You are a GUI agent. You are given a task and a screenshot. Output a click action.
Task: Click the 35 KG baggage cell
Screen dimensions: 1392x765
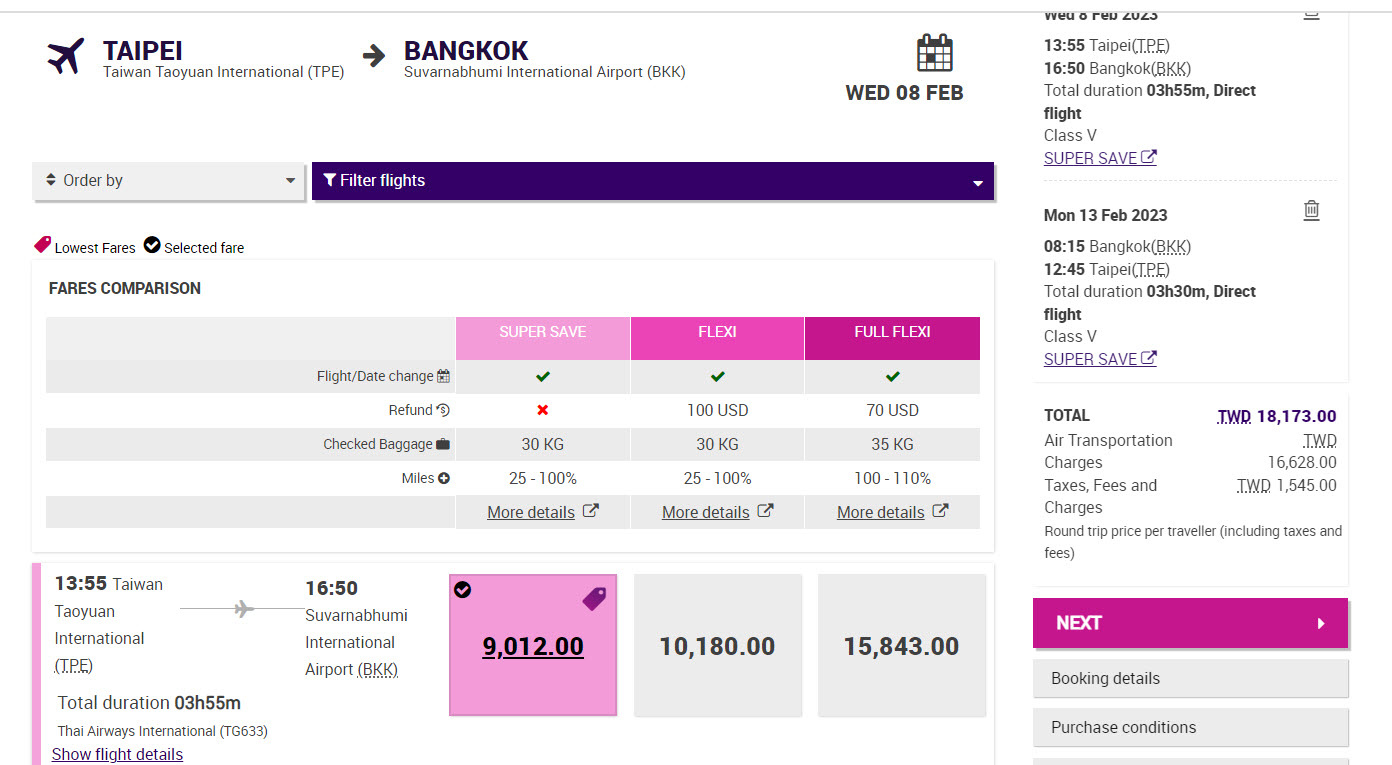point(892,444)
